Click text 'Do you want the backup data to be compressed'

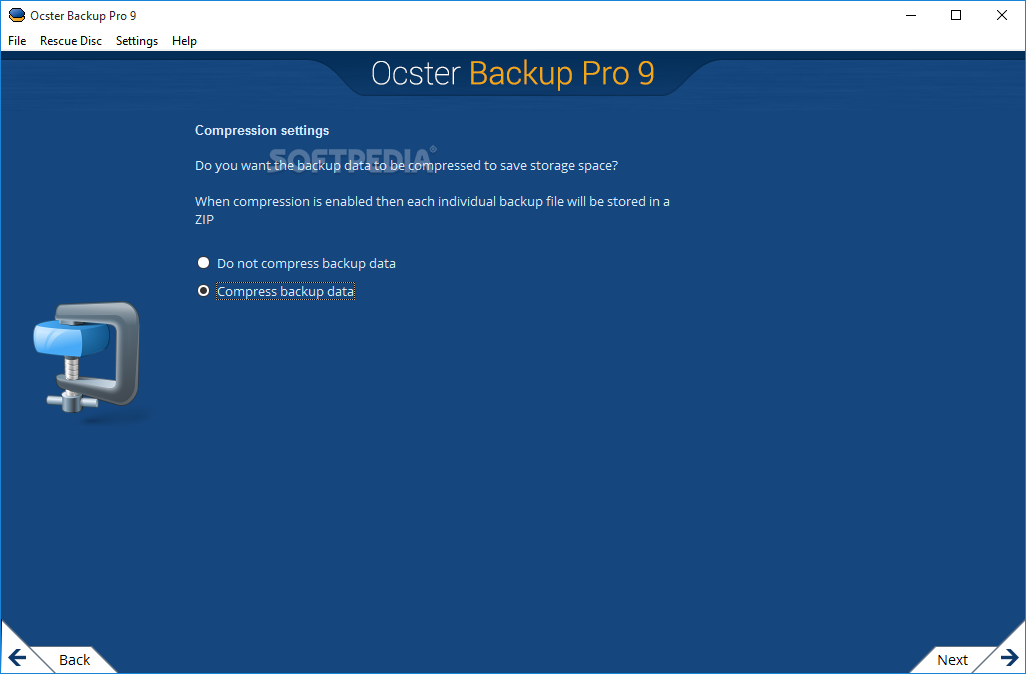click(338, 166)
